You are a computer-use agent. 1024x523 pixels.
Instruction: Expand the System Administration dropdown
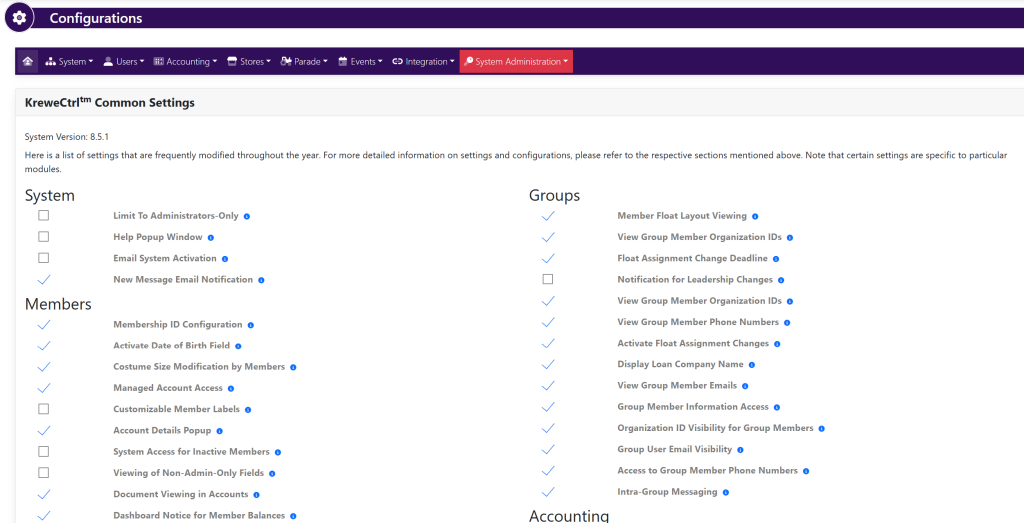[x=516, y=62]
